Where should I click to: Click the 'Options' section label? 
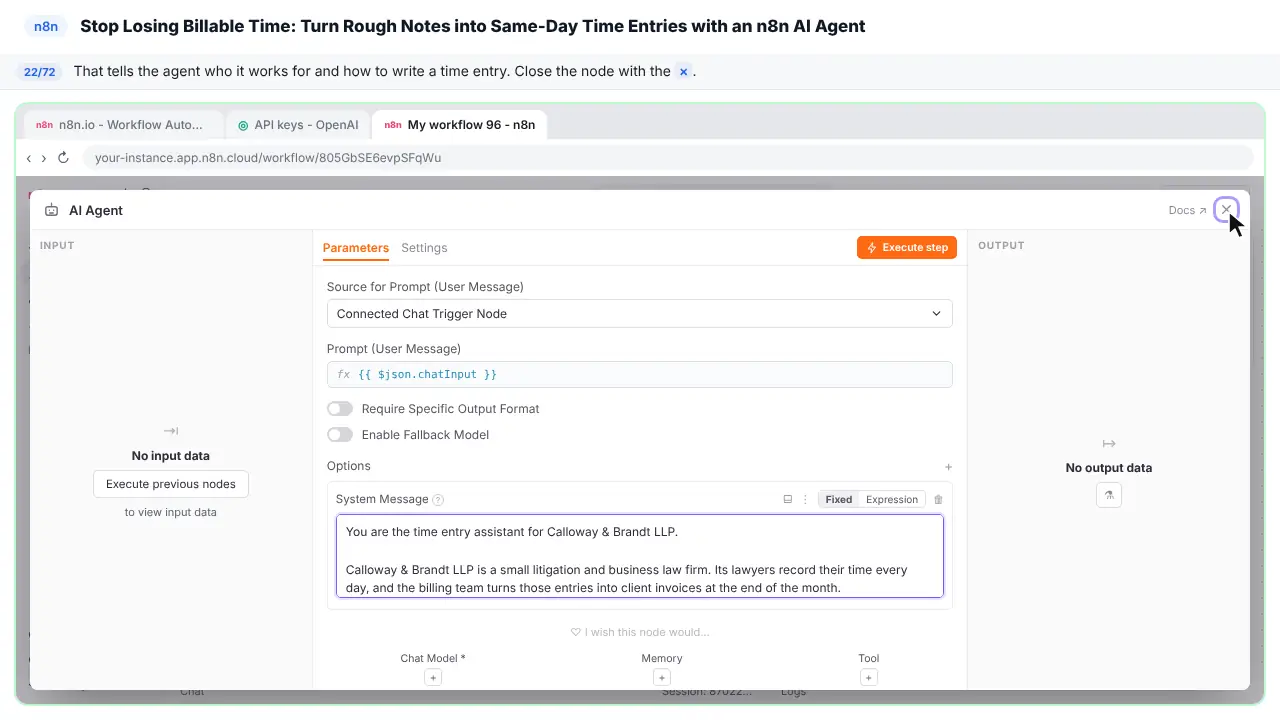tap(349, 466)
